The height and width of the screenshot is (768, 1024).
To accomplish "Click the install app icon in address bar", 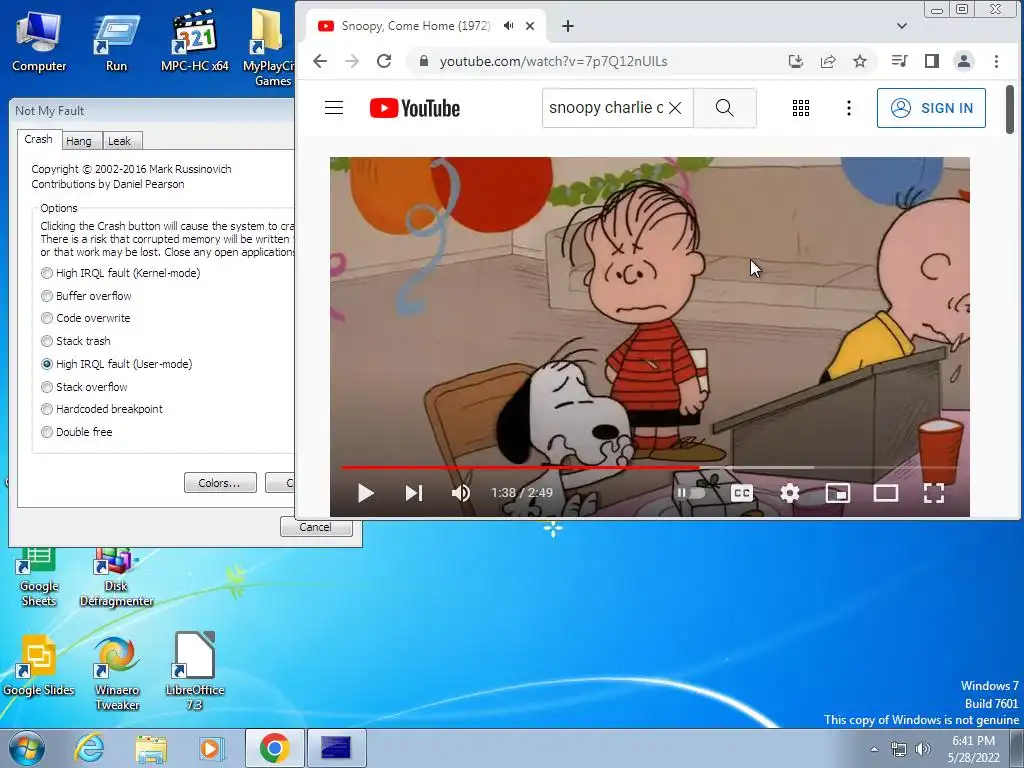I will [795, 61].
